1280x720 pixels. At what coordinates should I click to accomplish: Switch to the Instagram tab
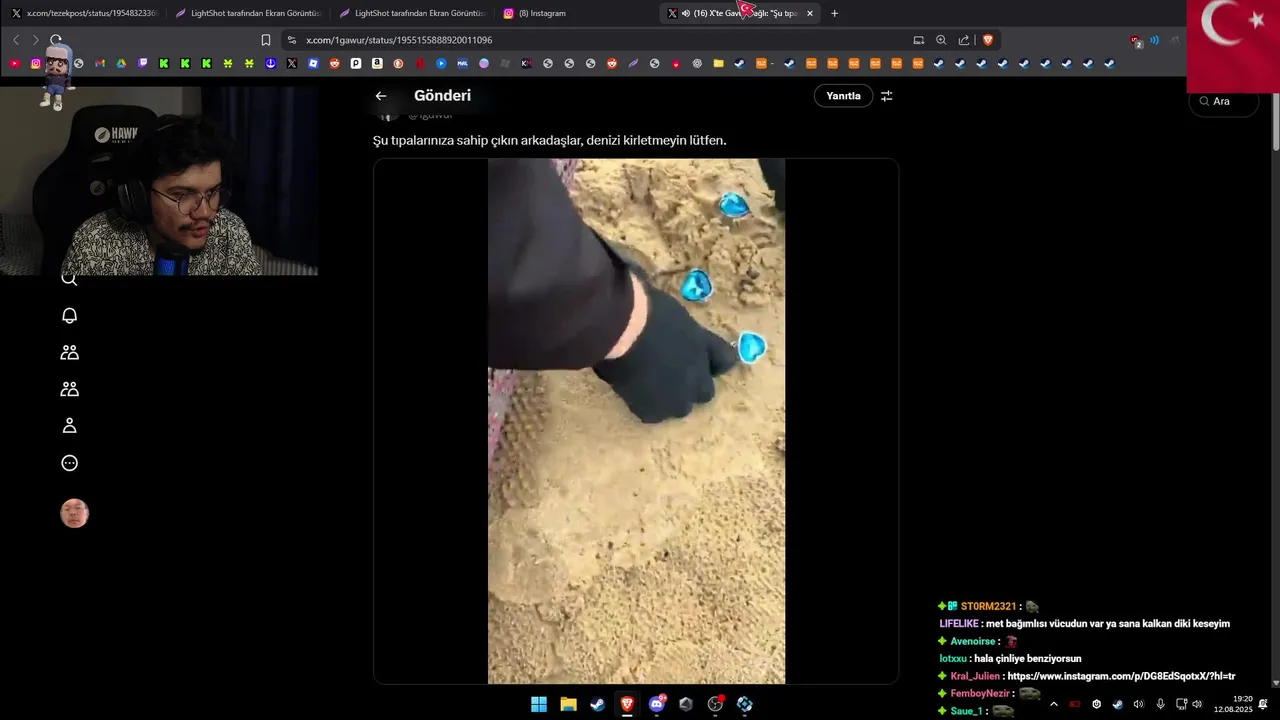(x=574, y=13)
